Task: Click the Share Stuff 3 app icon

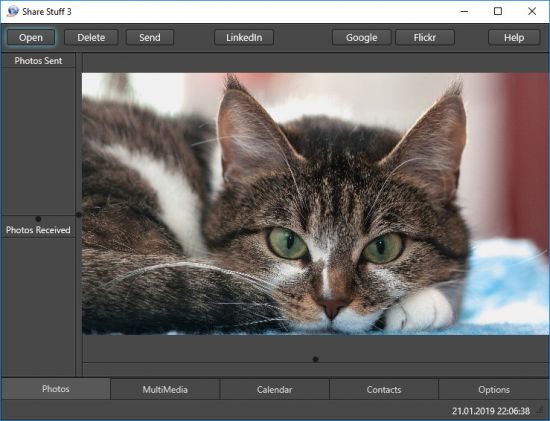Action: (x=12, y=11)
